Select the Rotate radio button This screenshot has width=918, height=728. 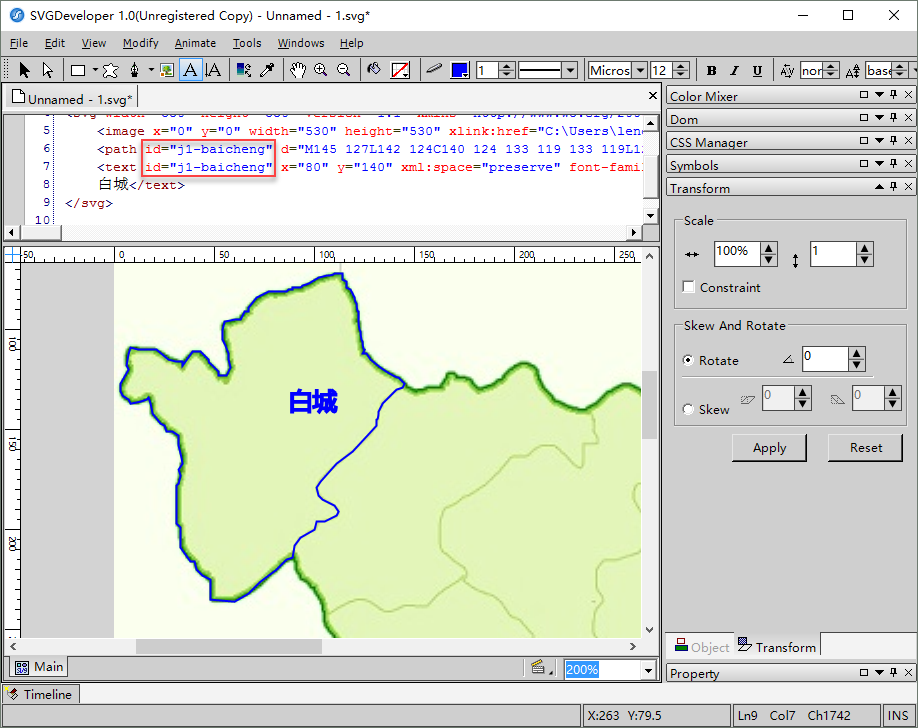click(x=688, y=360)
